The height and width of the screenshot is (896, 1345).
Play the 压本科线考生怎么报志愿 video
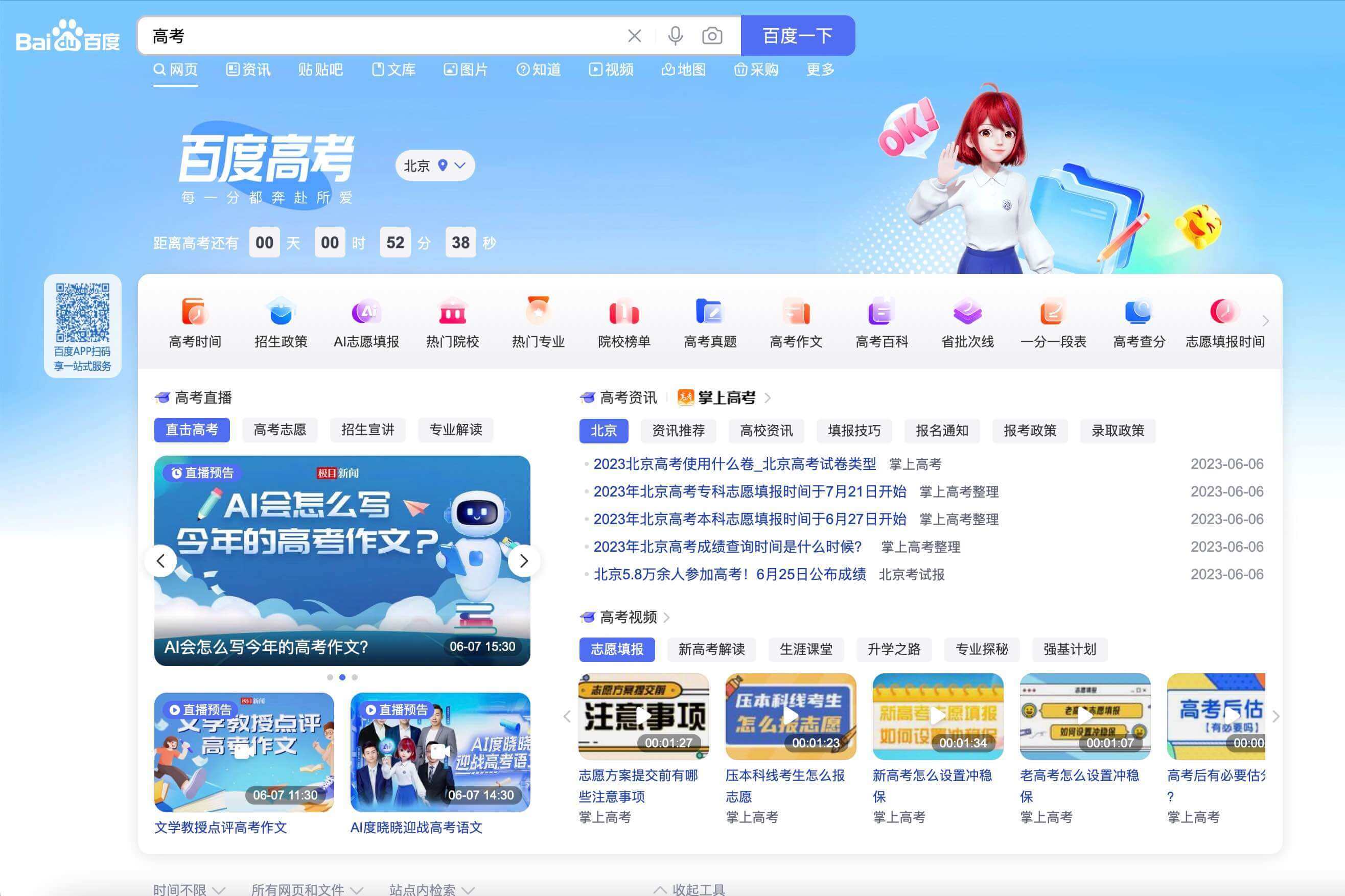pyautogui.click(x=791, y=716)
